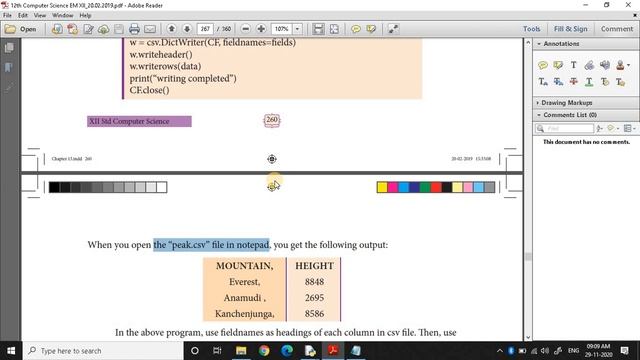
Task: Open the zoom level dropdown arrow
Action: (x=297, y=29)
